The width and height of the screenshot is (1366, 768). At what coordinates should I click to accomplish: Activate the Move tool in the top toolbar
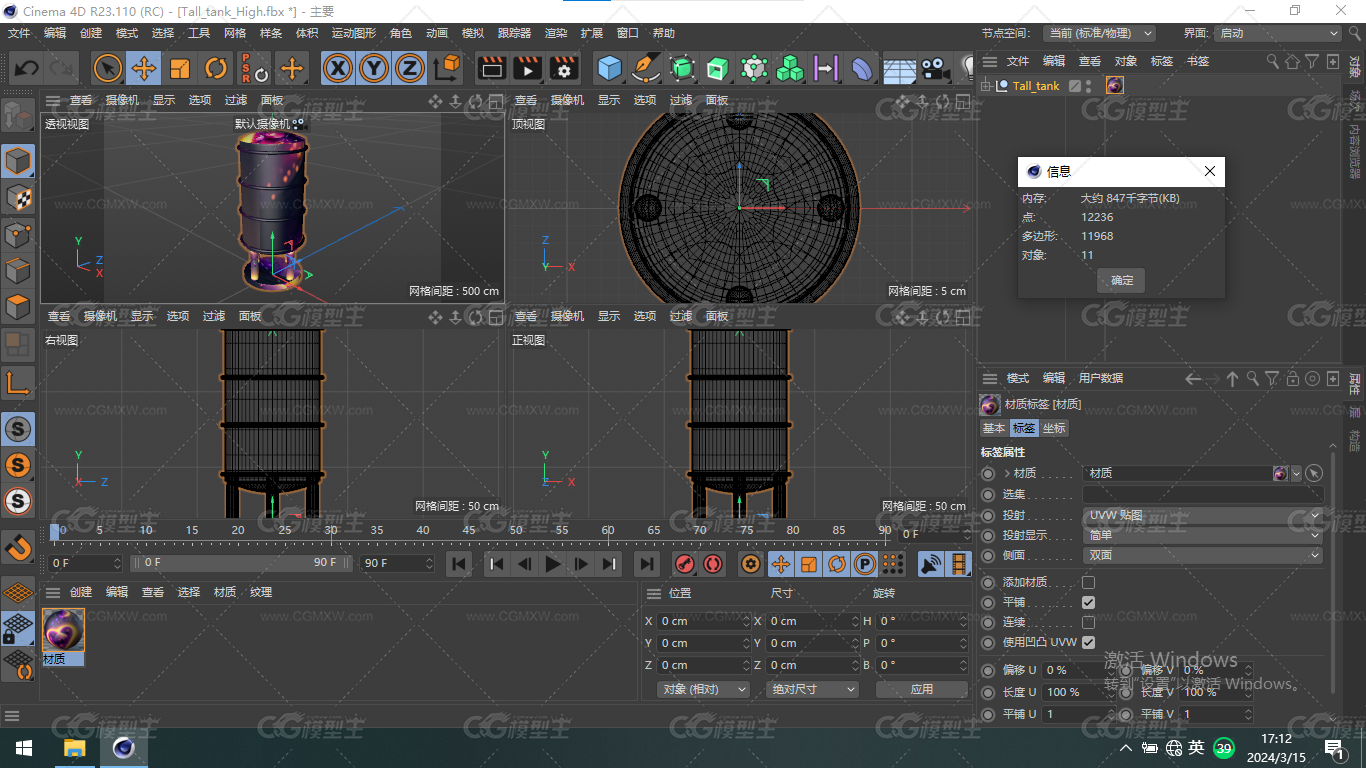pos(144,68)
